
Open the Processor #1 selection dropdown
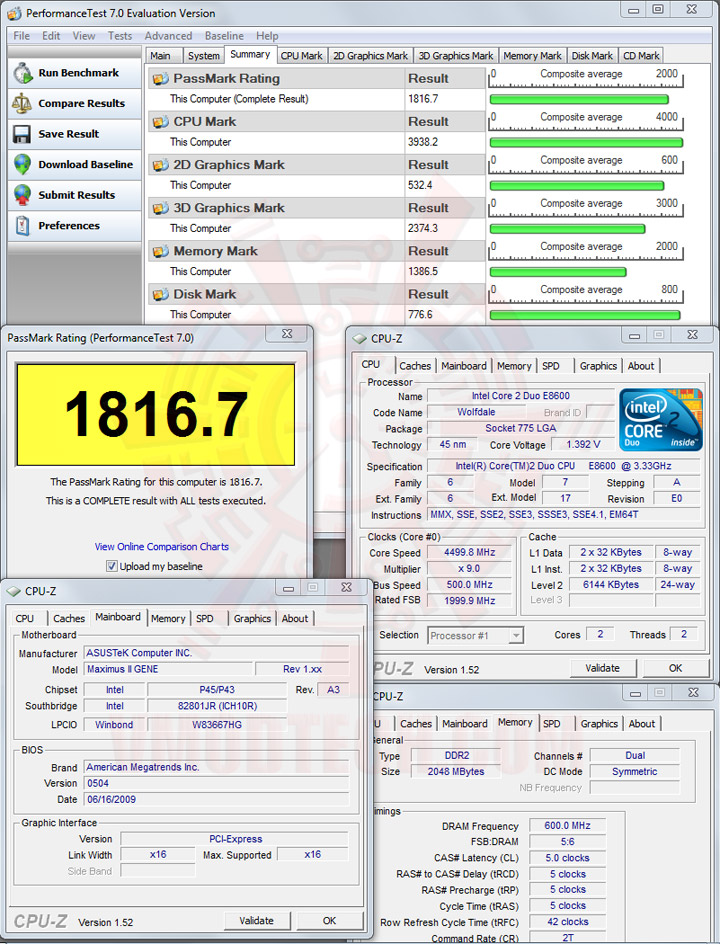click(515, 635)
